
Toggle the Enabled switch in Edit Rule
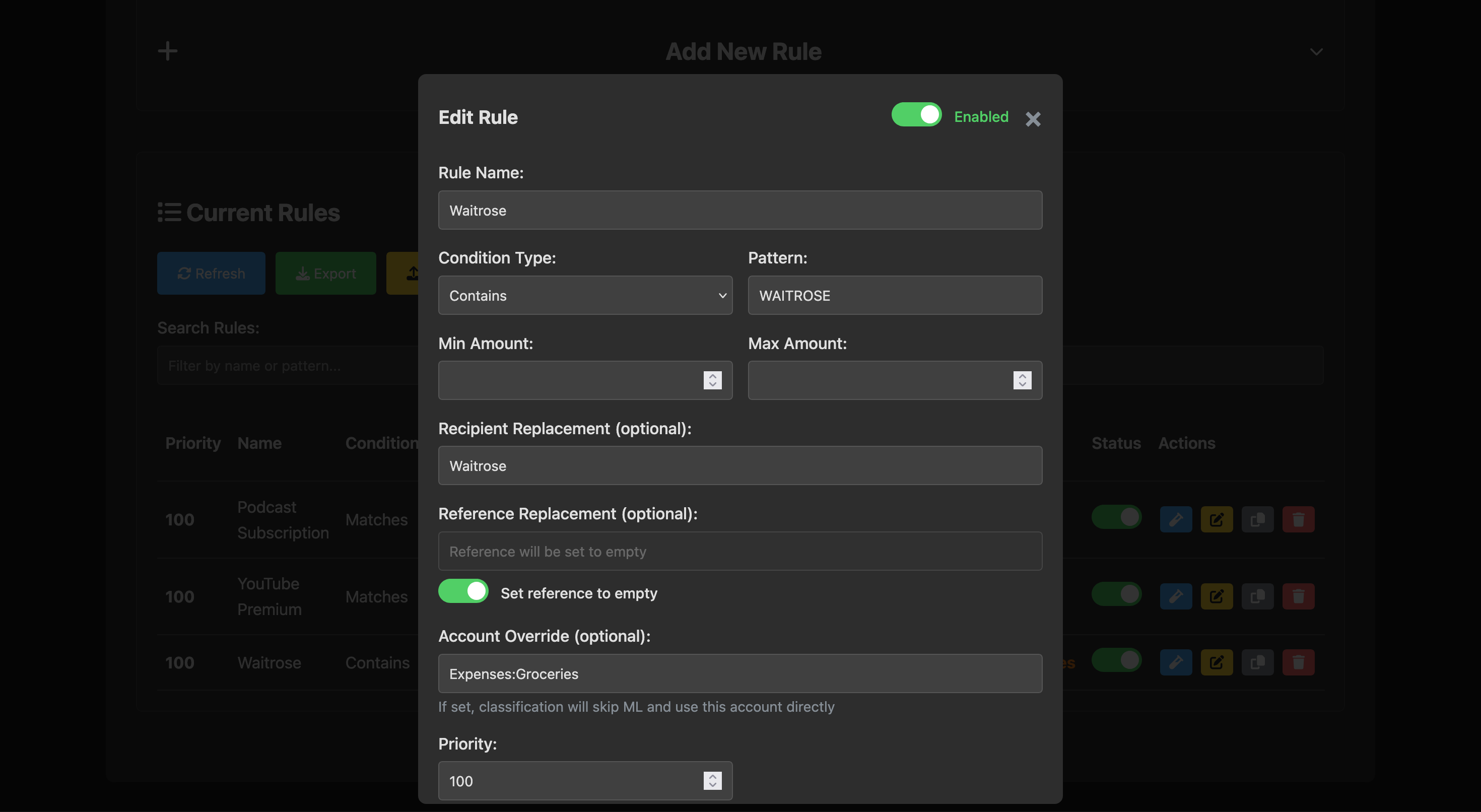coord(916,115)
